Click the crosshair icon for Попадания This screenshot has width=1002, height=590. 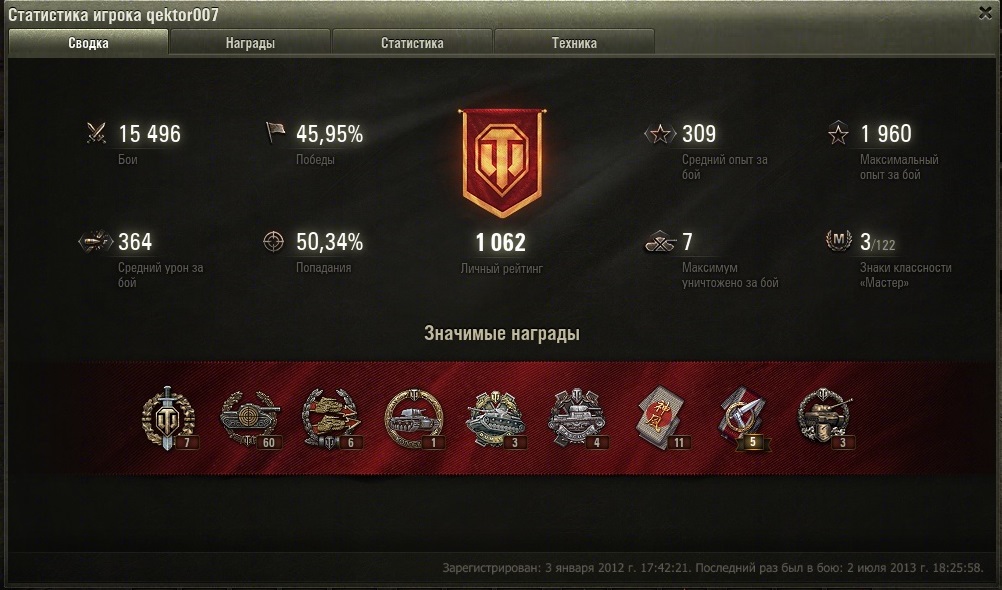pyautogui.click(x=274, y=242)
